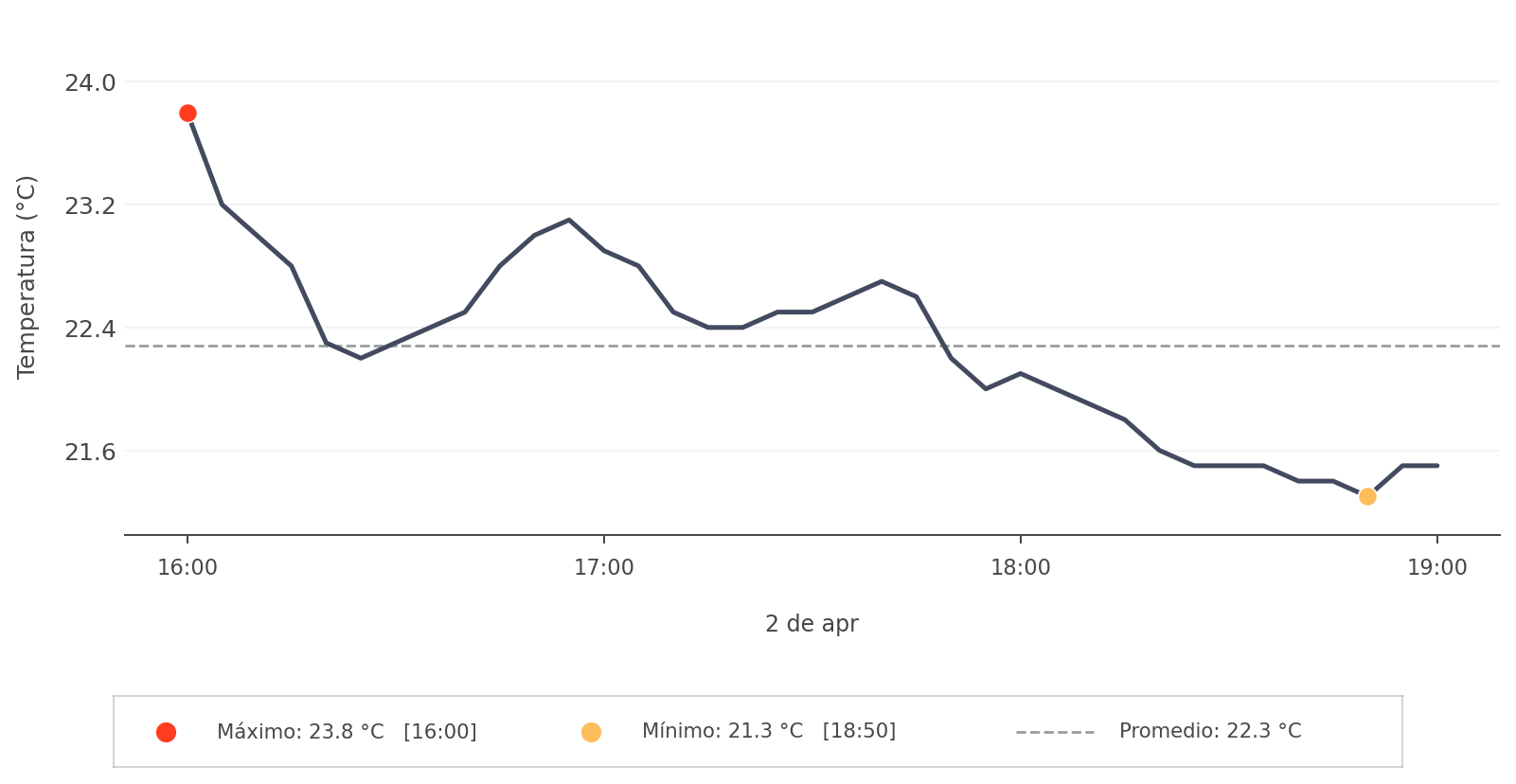This screenshot has height=784, width=1516.
Task: Click the orange dot in the legend
Action: [591, 732]
